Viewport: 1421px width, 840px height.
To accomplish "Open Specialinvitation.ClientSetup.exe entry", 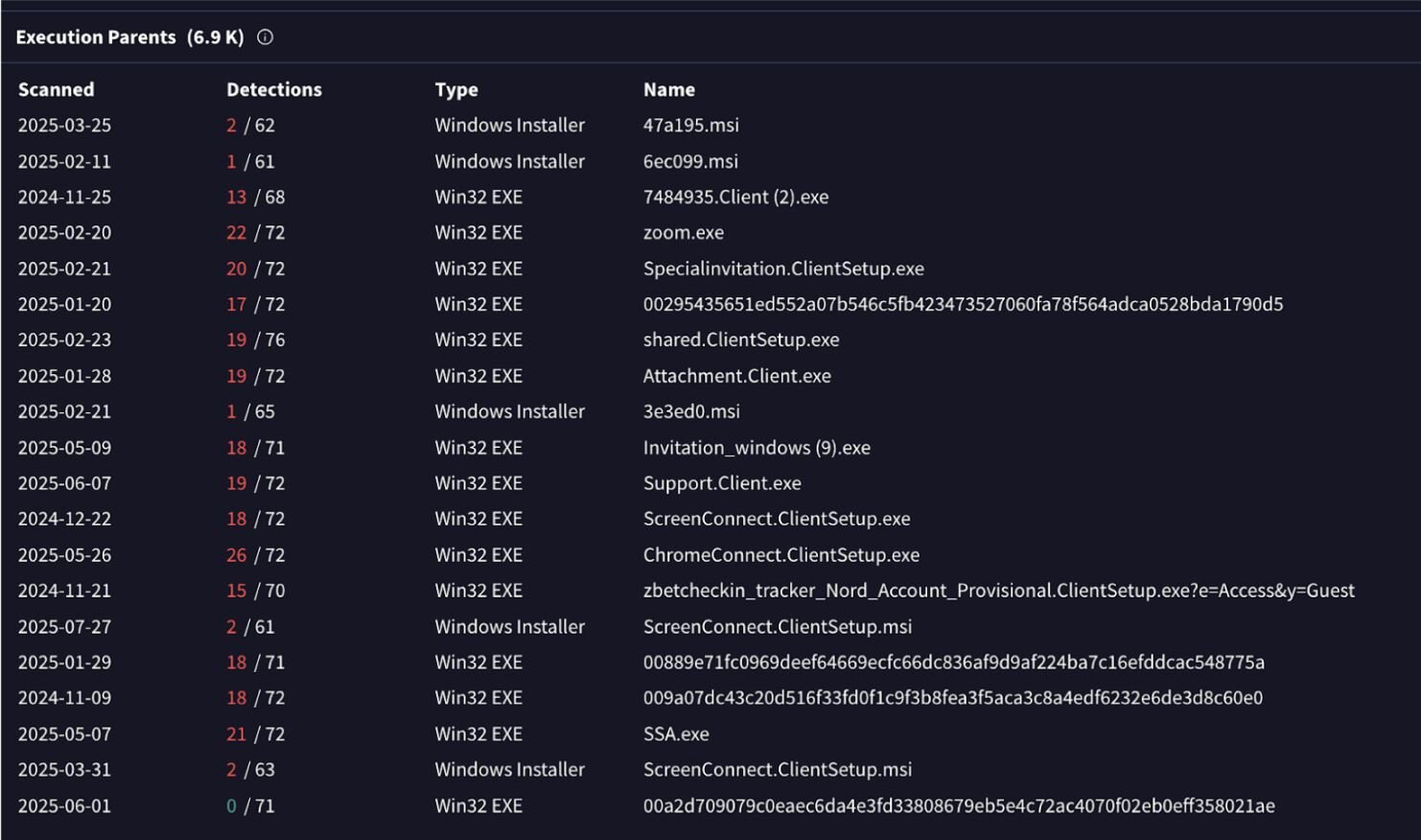I will tap(783, 269).
